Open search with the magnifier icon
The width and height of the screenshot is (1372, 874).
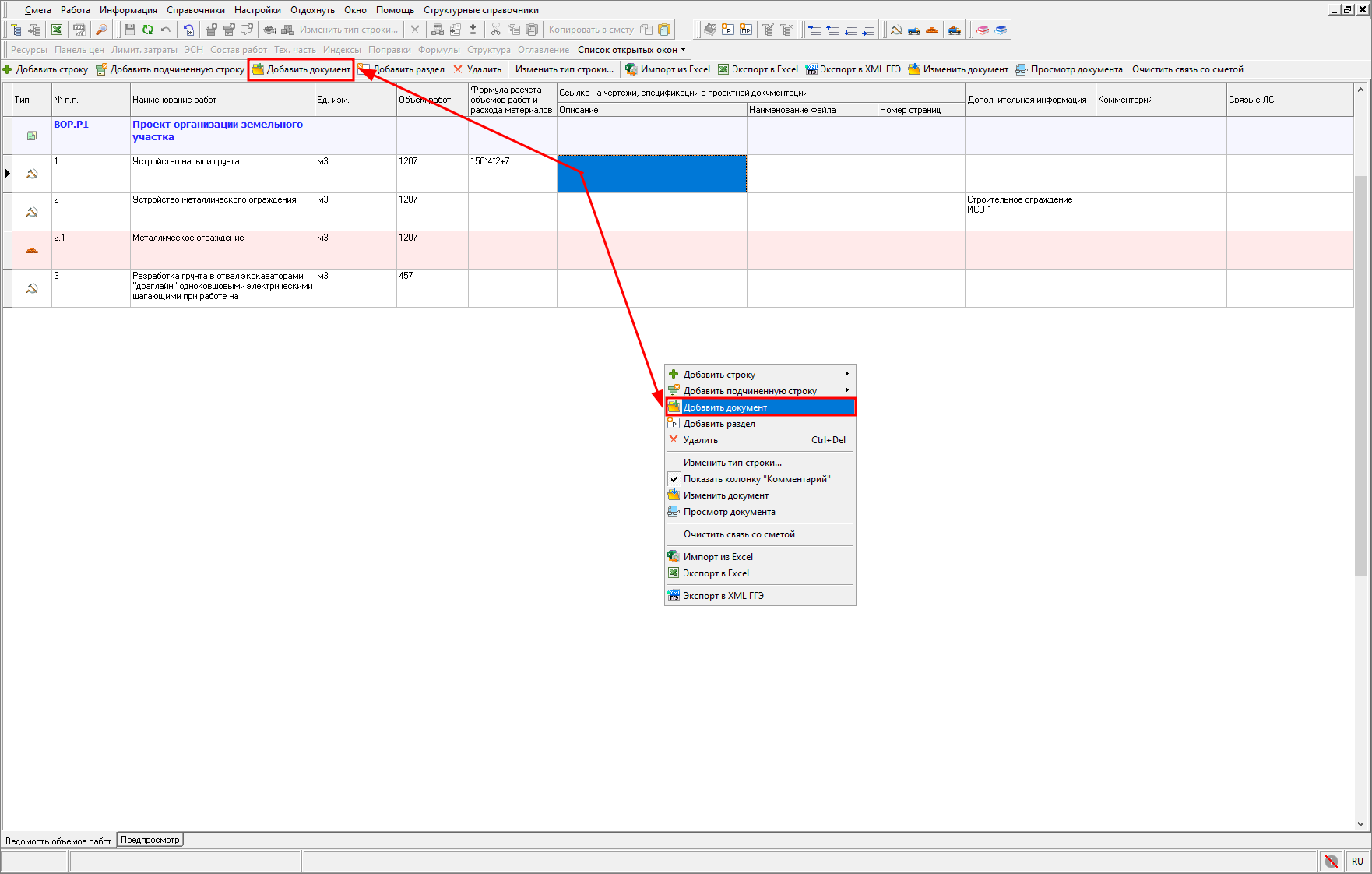[x=101, y=30]
